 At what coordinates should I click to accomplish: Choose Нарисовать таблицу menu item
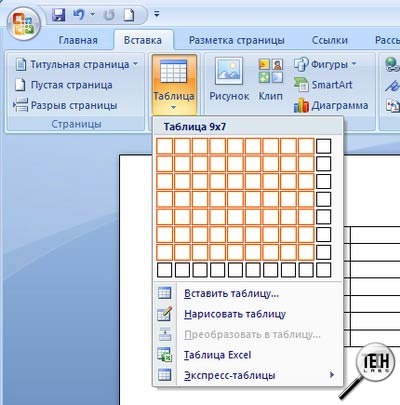248,314
